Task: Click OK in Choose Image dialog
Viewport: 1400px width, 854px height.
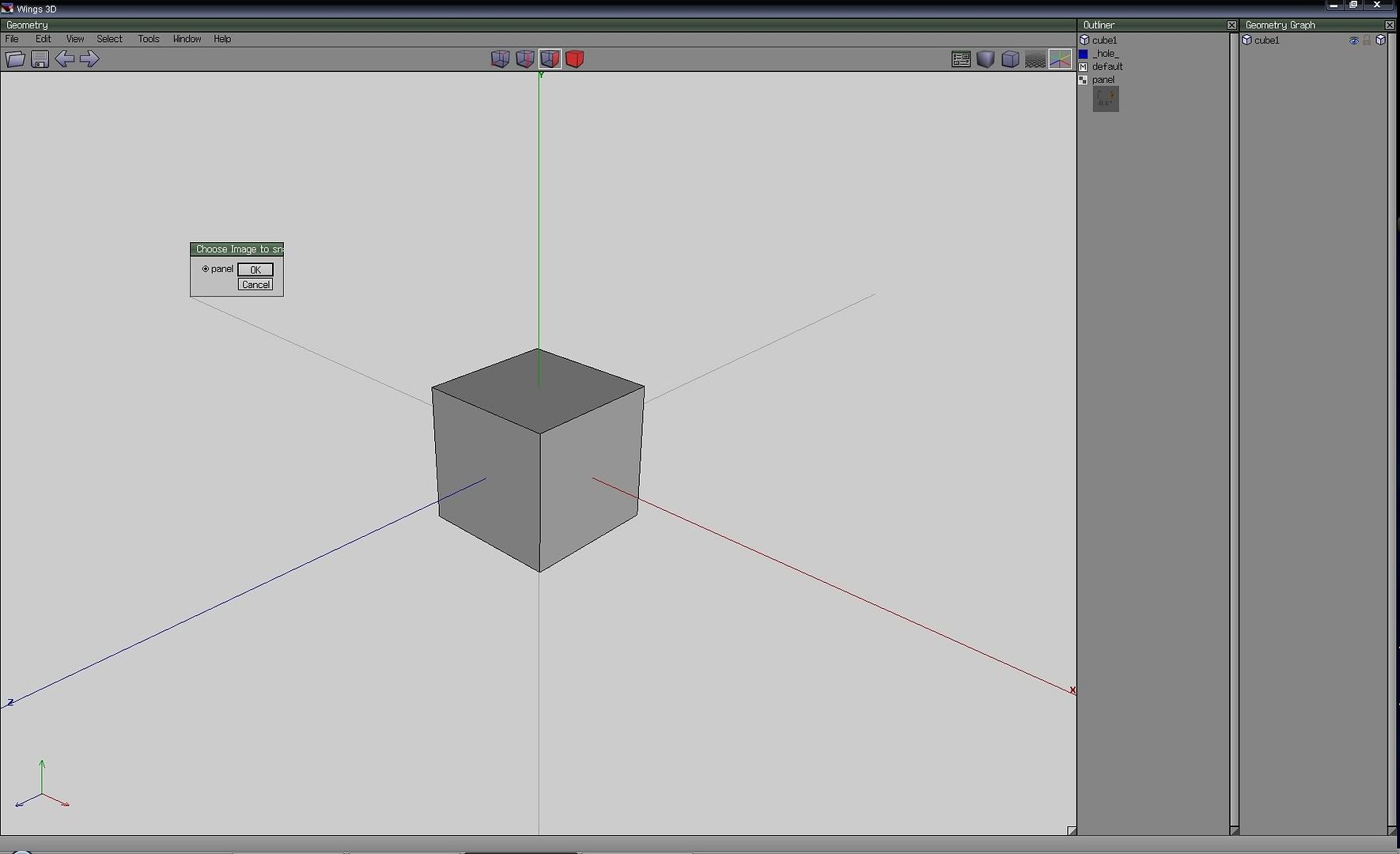Action: pyautogui.click(x=255, y=270)
